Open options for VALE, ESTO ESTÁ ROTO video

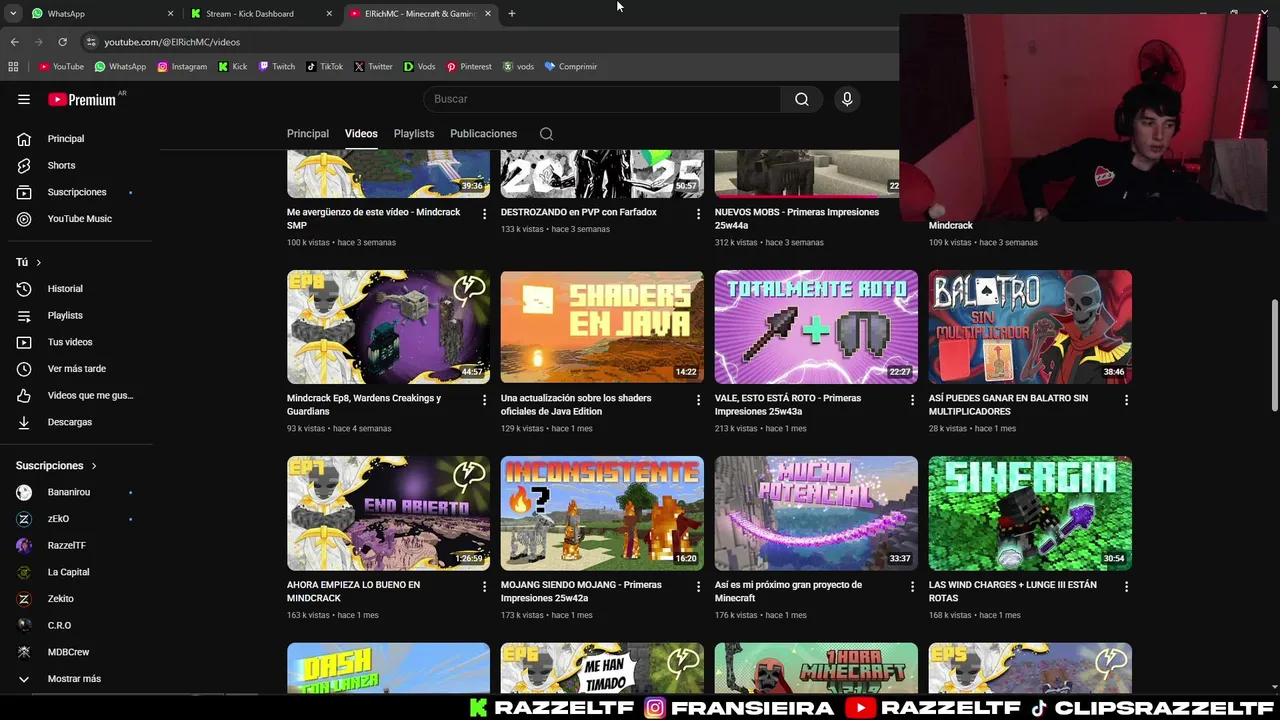[x=912, y=400]
